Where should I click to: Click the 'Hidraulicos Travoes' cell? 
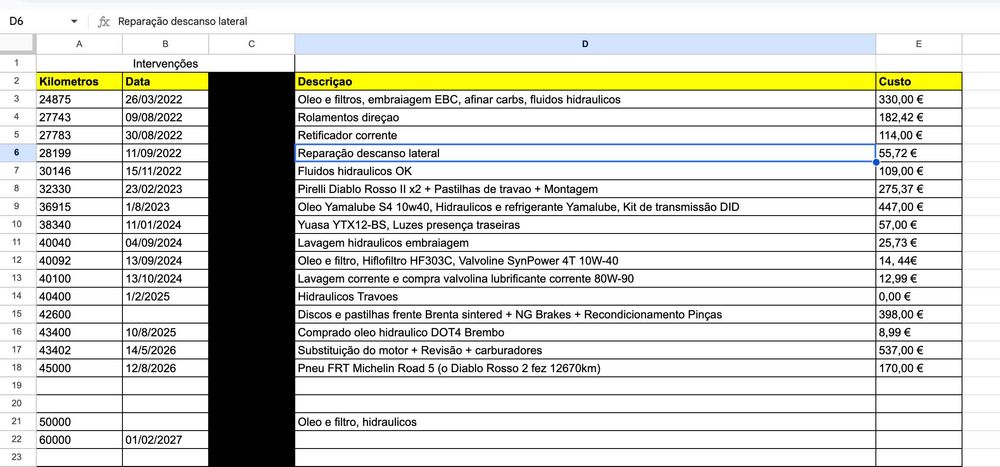pos(585,297)
